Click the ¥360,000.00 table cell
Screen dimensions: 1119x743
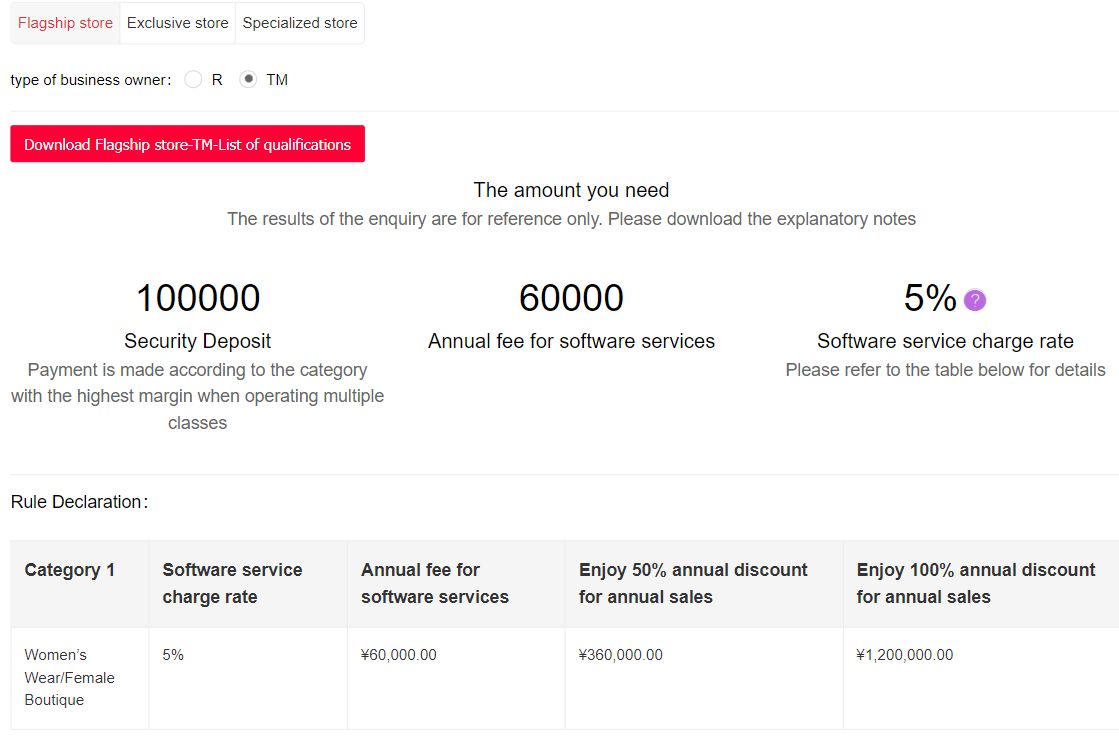click(x=620, y=655)
